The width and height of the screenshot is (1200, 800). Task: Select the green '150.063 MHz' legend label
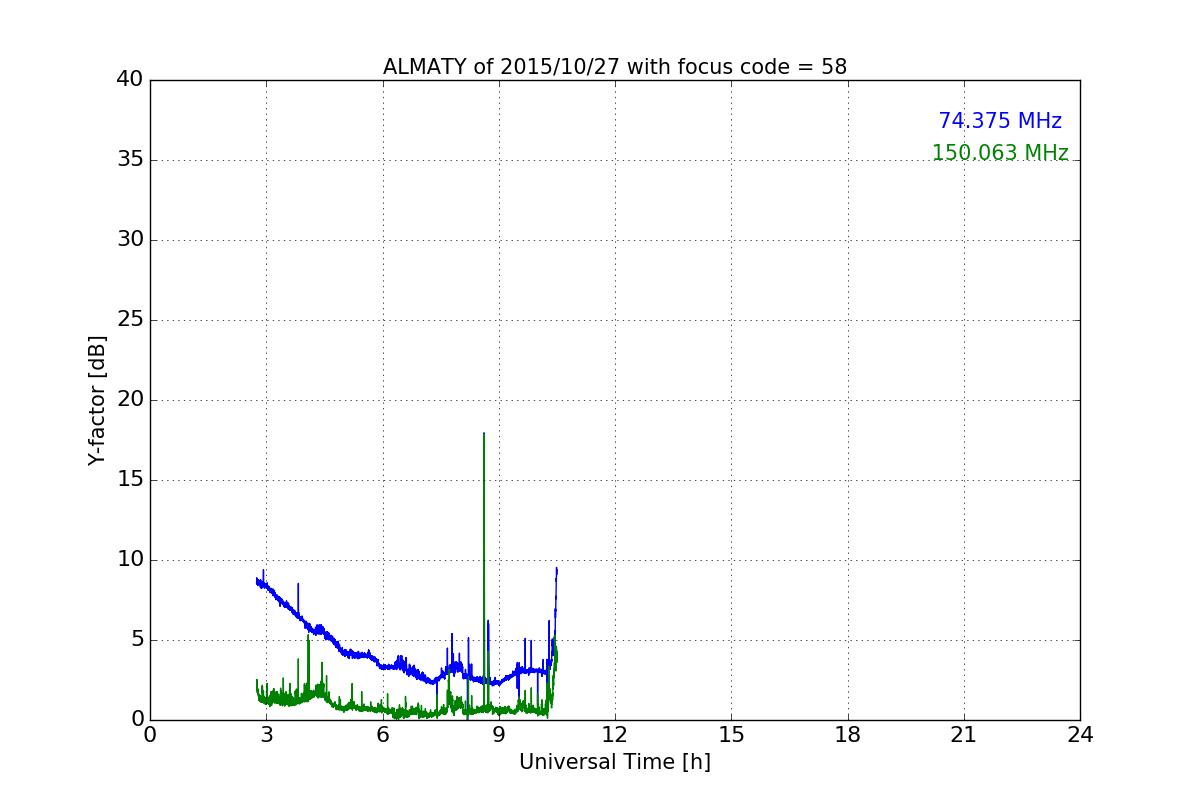[1000, 153]
